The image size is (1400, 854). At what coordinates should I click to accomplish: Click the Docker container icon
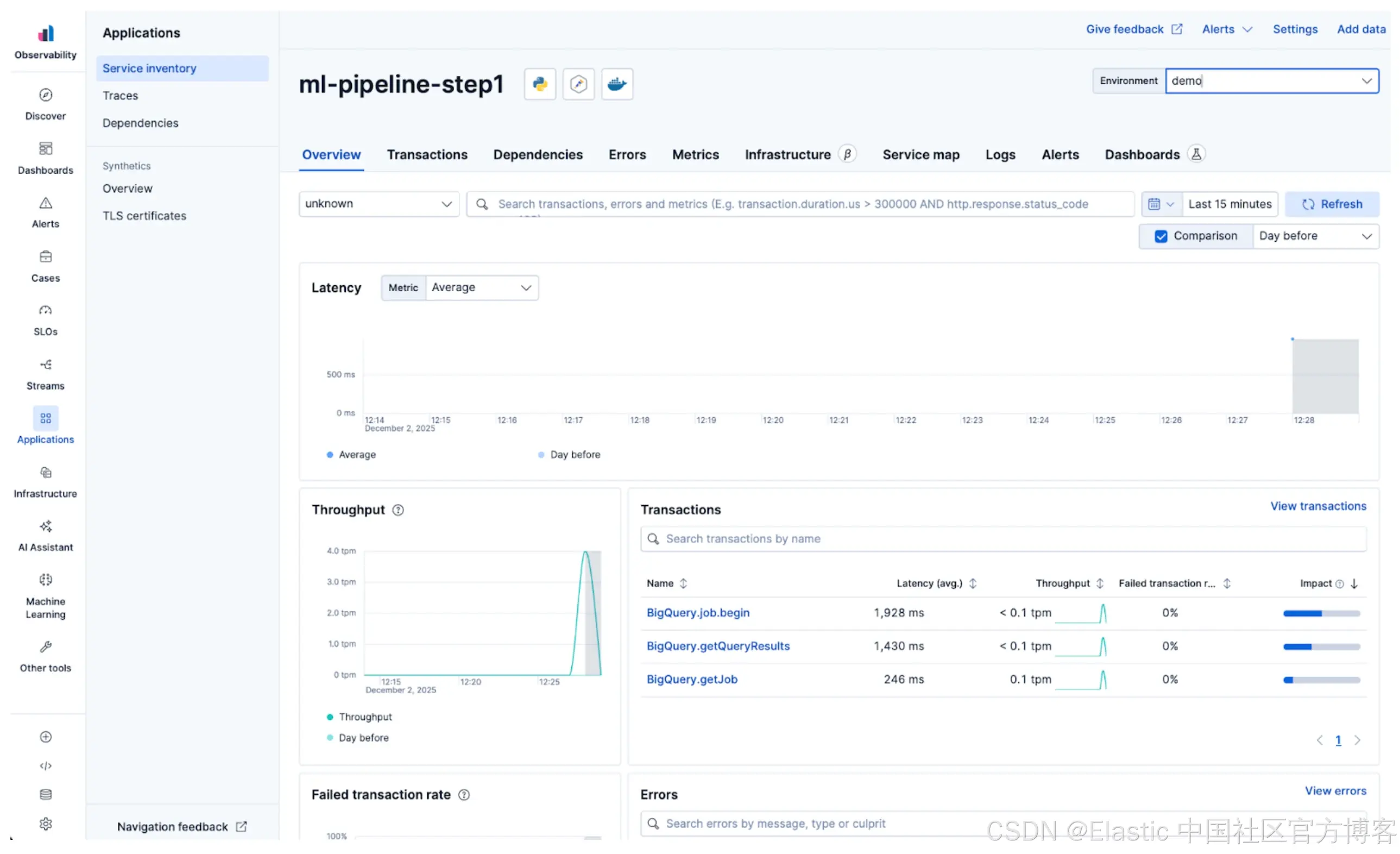616,84
